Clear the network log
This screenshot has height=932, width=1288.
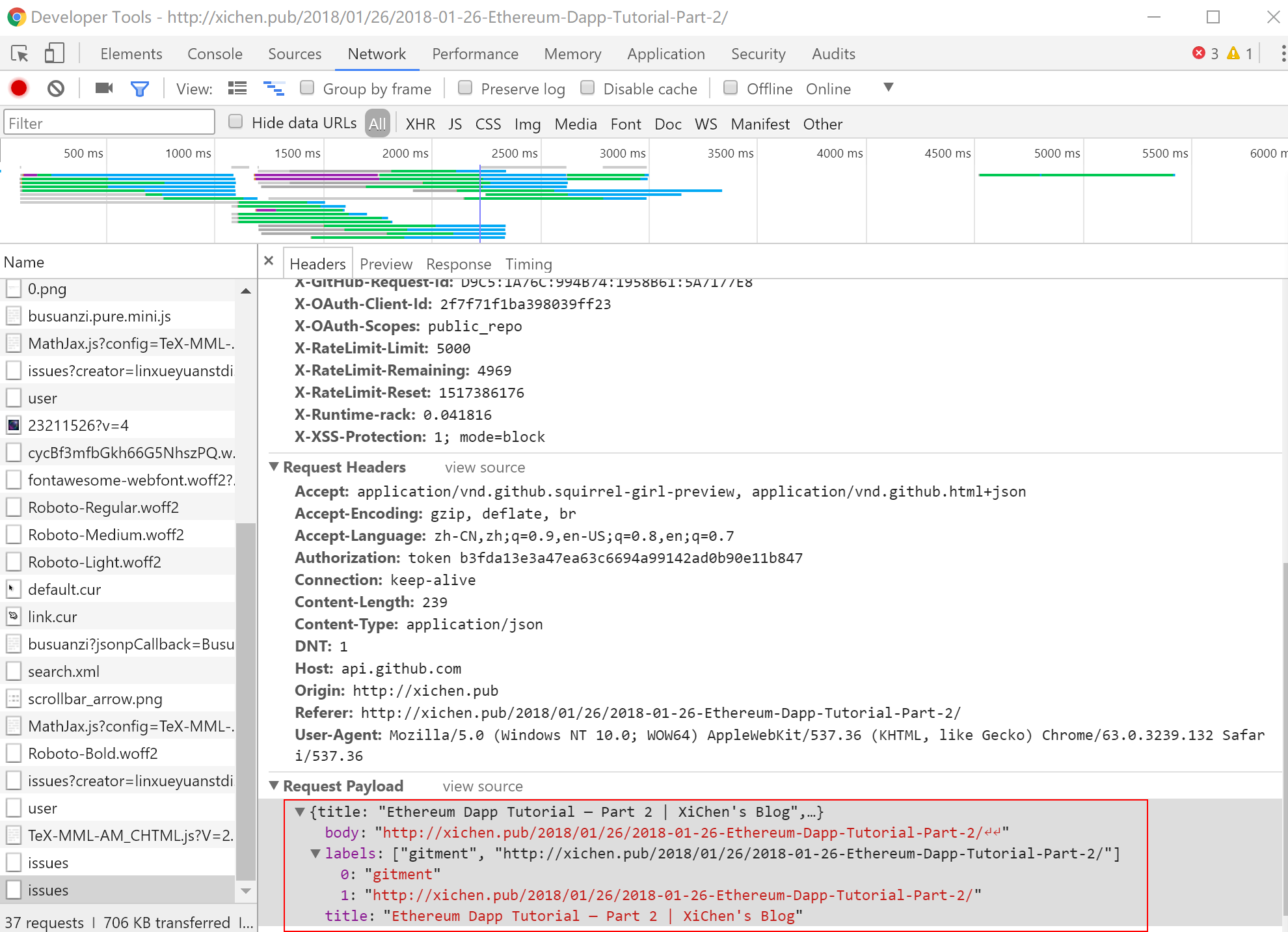[x=56, y=88]
